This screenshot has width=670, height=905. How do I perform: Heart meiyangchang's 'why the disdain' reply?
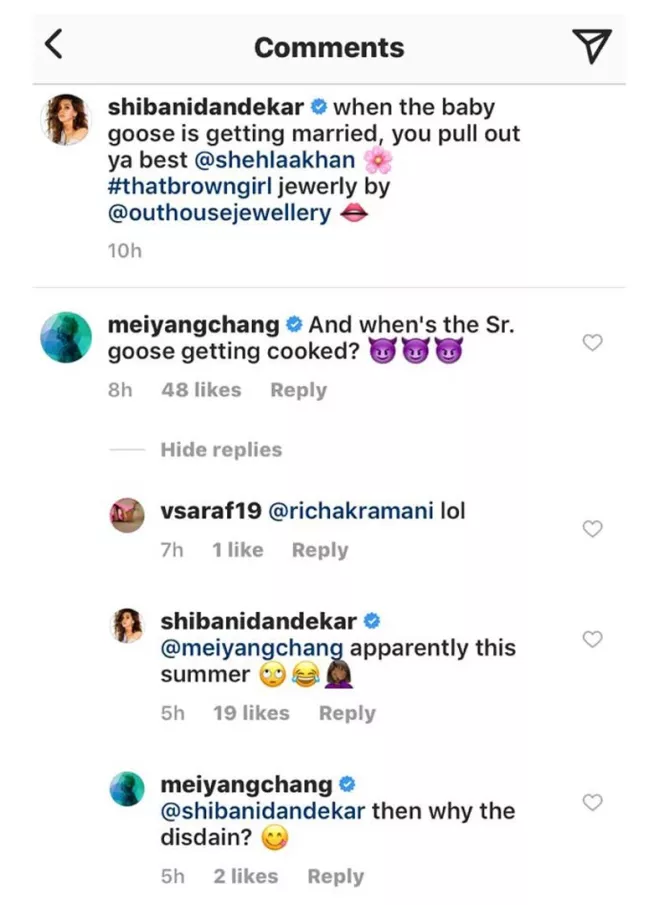pos(592,802)
